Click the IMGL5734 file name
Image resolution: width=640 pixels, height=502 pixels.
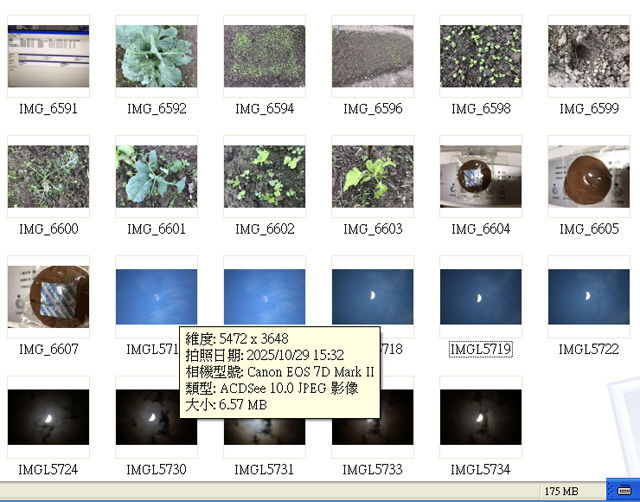tap(480, 469)
